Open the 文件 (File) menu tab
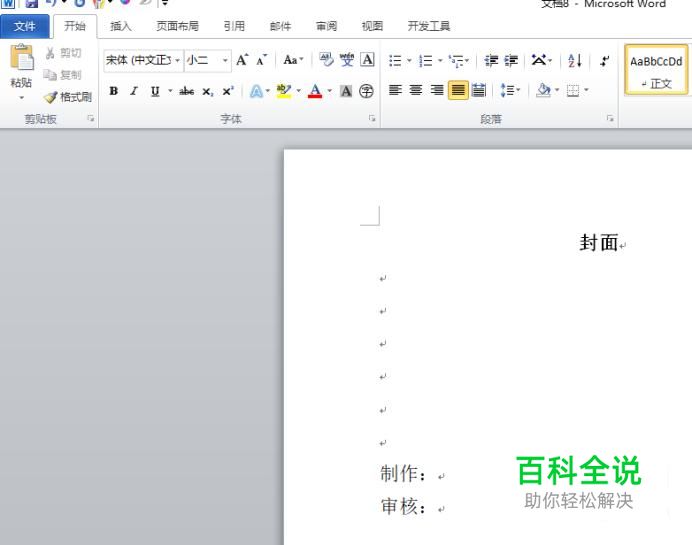This screenshot has width=692, height=545. (25, 26)
